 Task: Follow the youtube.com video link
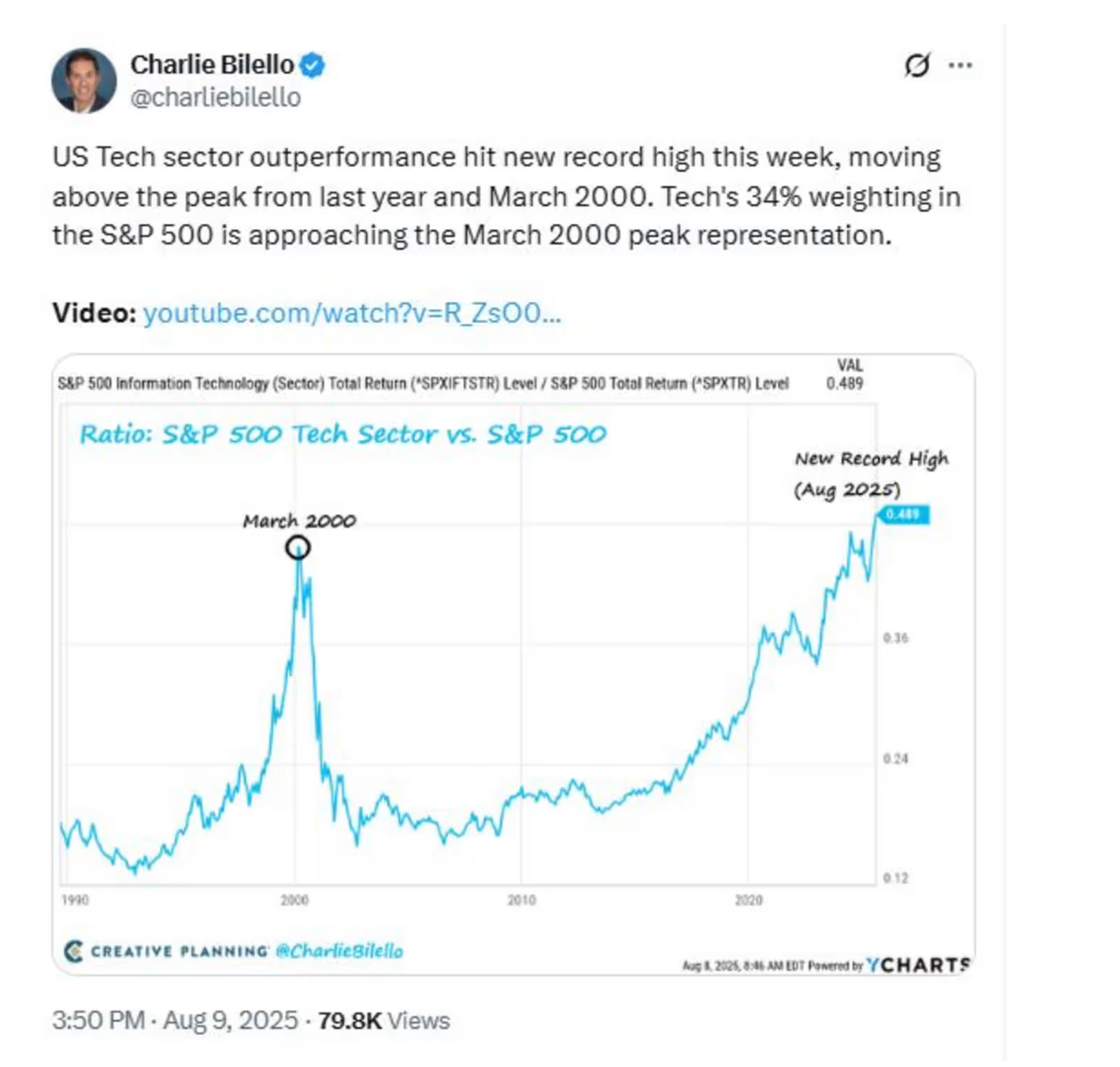tap(352, 313)
